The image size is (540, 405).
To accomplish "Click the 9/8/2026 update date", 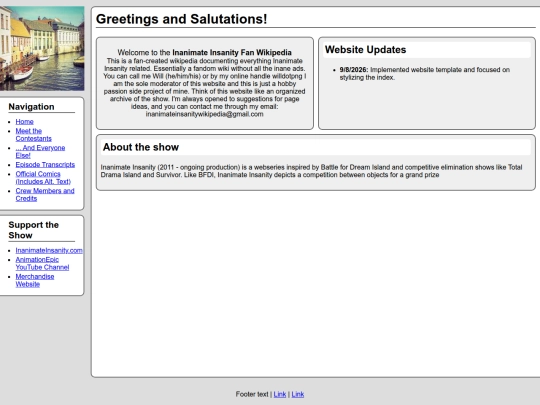I will click(x=354, y=70).
